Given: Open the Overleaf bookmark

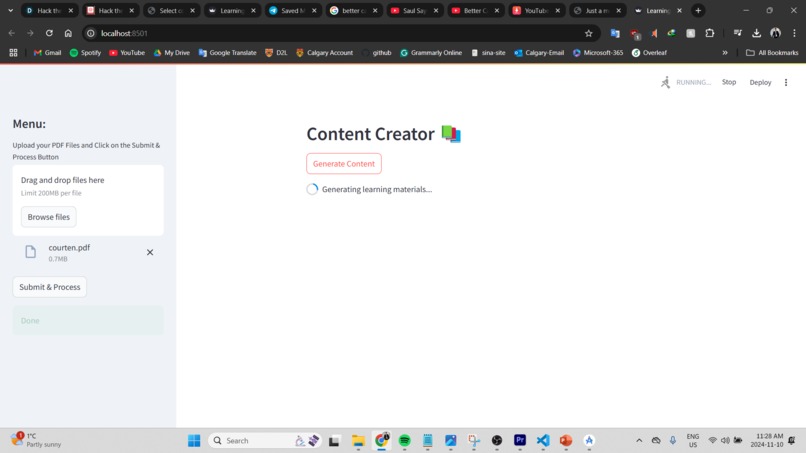Looking at the screenshot, I should coord(649,52).
